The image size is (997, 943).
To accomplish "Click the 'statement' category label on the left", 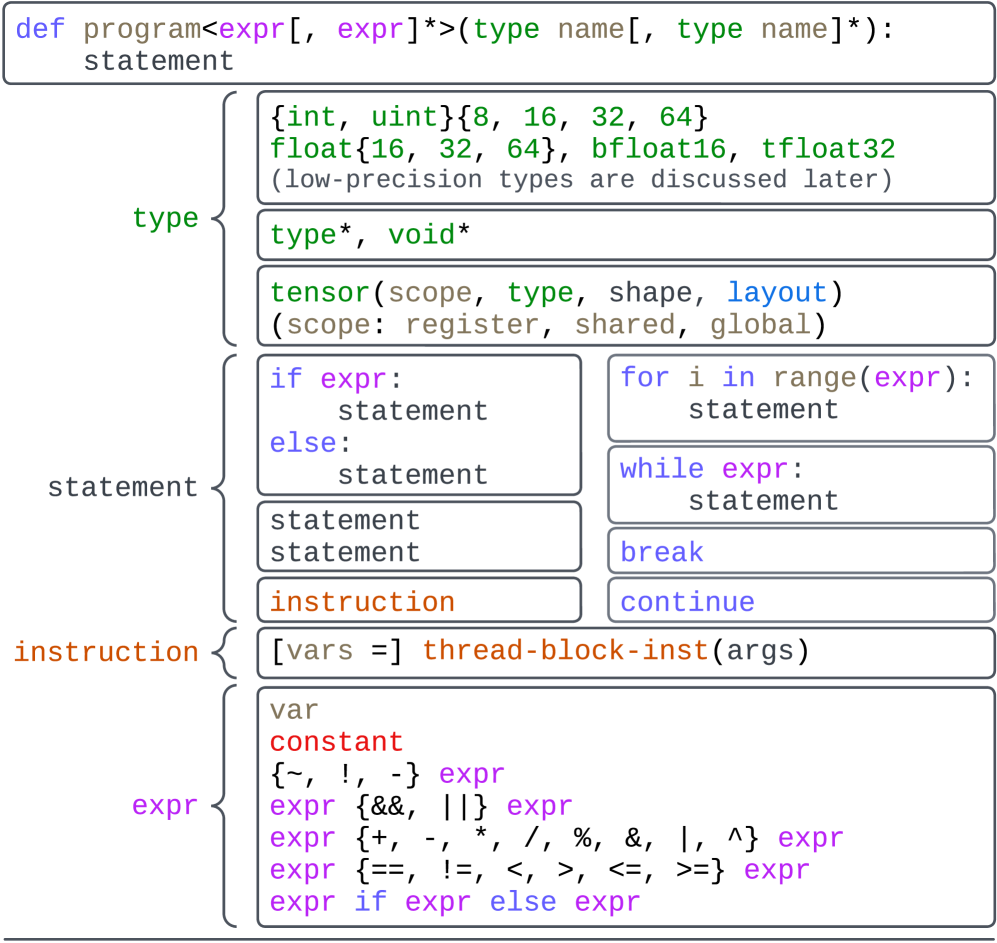I will 123,487.
